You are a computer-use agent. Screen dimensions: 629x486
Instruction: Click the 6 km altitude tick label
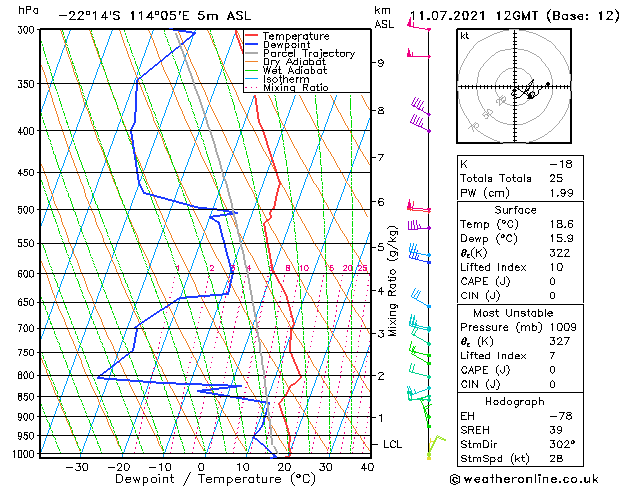(380, 202)
